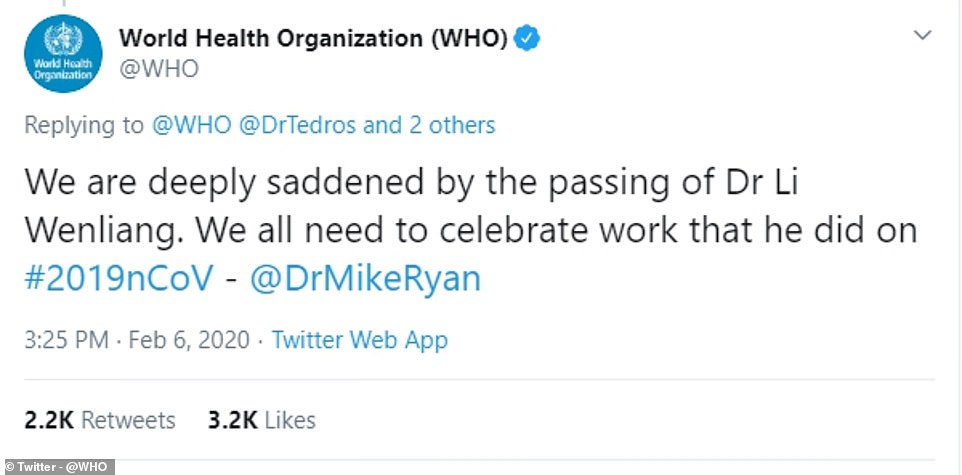Open the tweet options chevron menu
The image size is (962, 475).
point(924,36)
